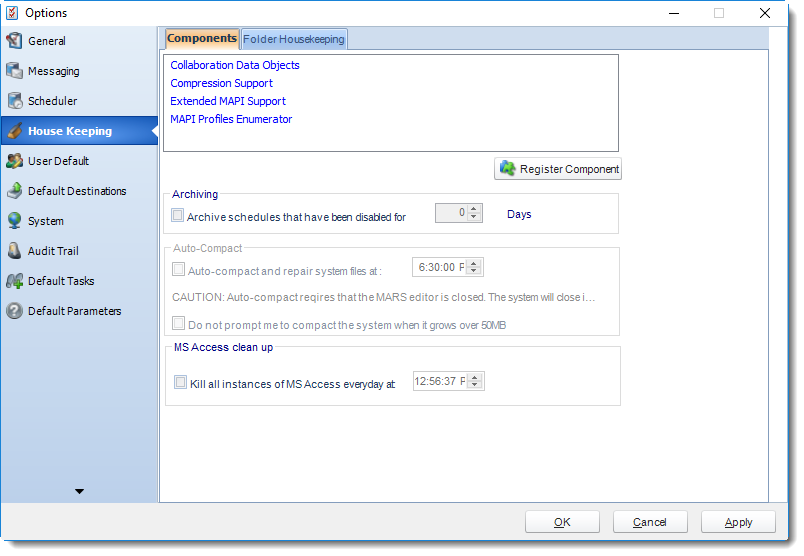Viewport: 804px width, 556px height.
Task: Select Compression Support component
Action: (x=222, y=83)
